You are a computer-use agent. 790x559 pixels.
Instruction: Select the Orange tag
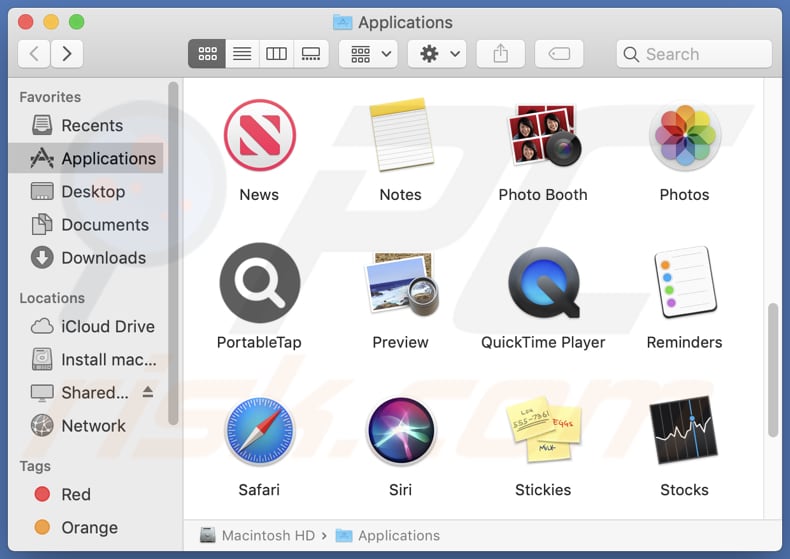tap(86, 527)
